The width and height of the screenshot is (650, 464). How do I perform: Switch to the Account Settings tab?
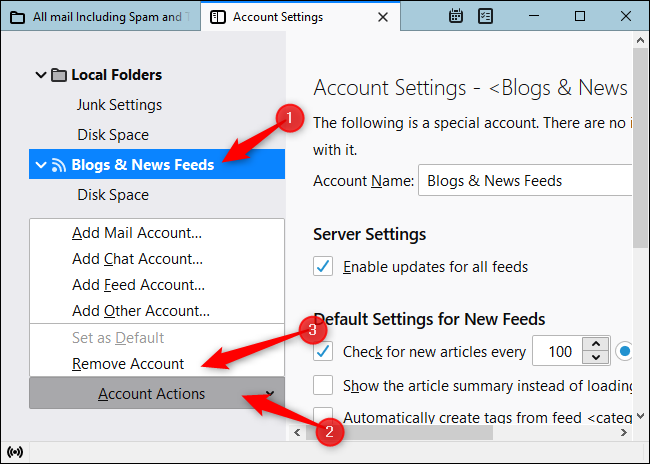point(301,17)
